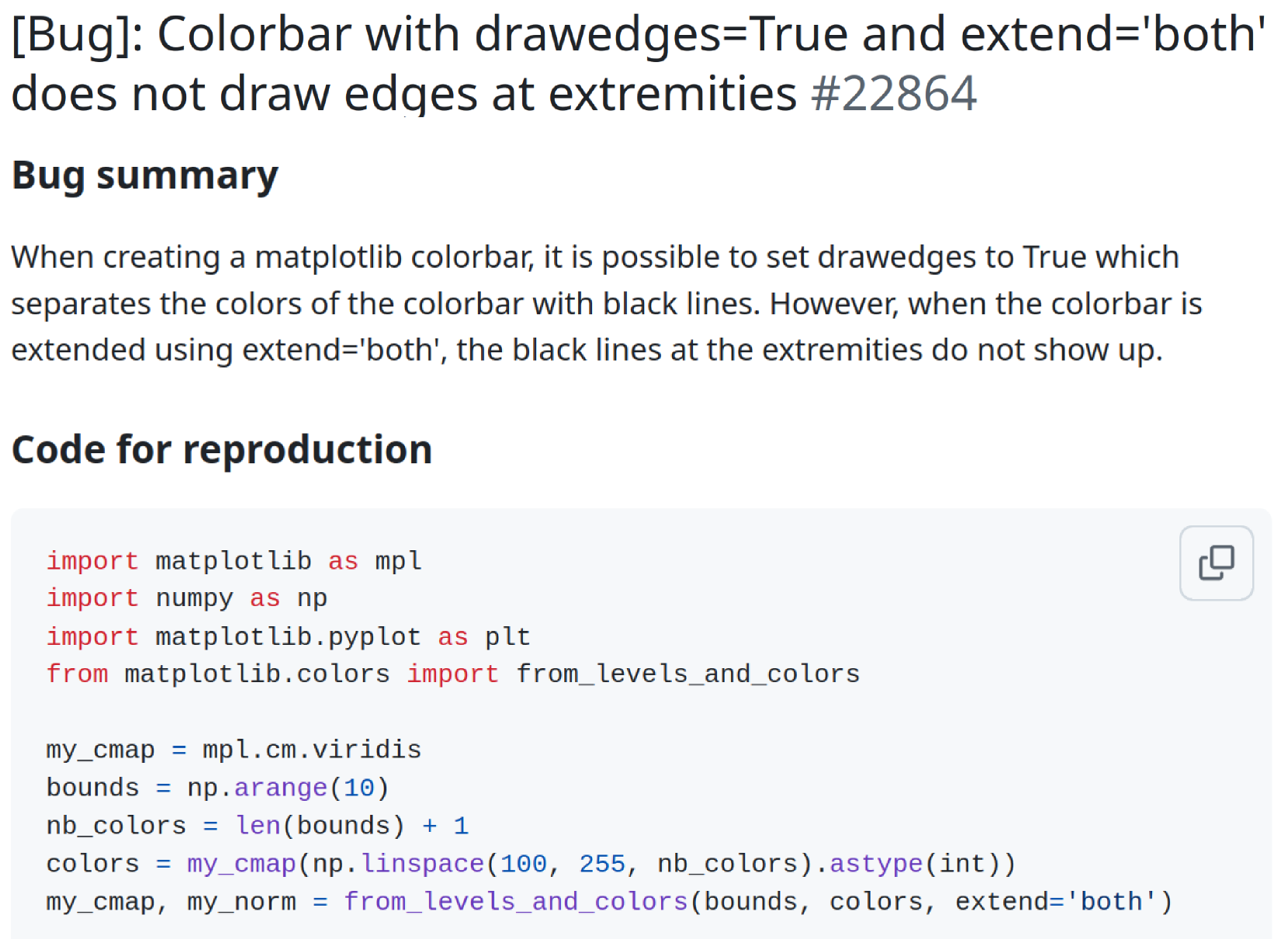This screenshot has width=1288, height=939.
Task: Click the 'nb_colors = len(bounds) + 1' line
Action: click(257, 826)
